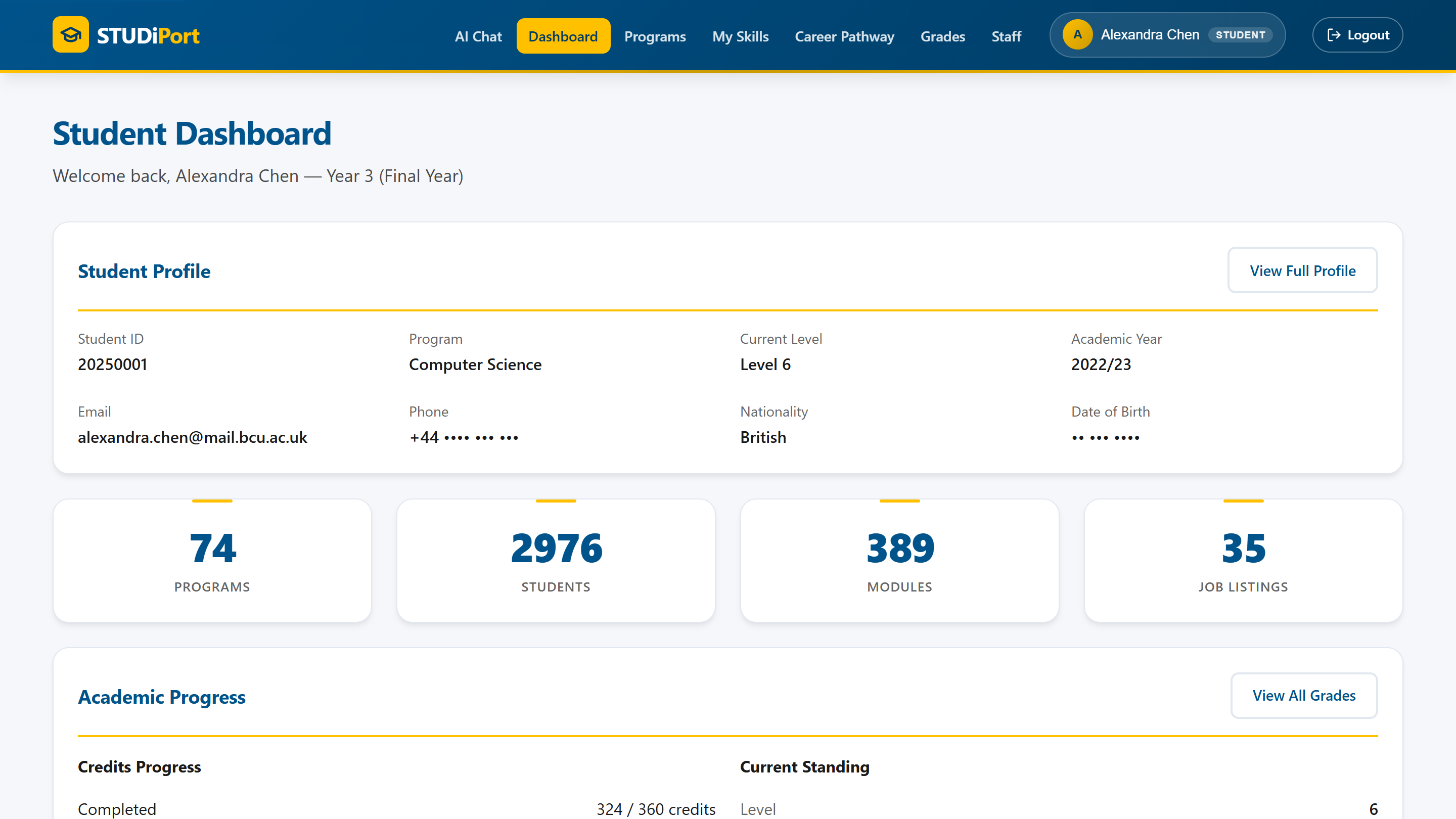This screenshot has height=819, width=1456.
Task: Open My Skills from the navbar
Action: (741, 36)
